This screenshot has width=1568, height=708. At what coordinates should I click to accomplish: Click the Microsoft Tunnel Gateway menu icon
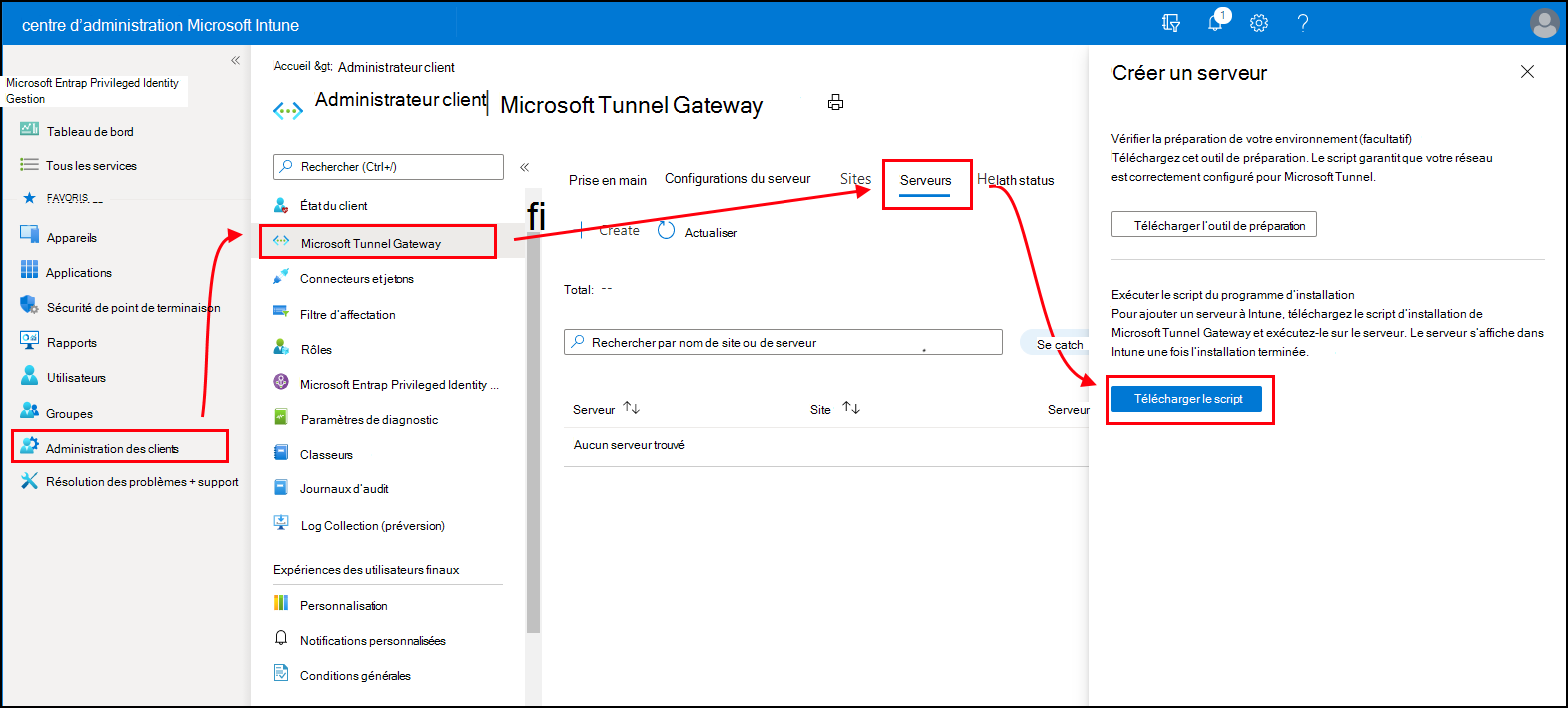click(281, 242)
